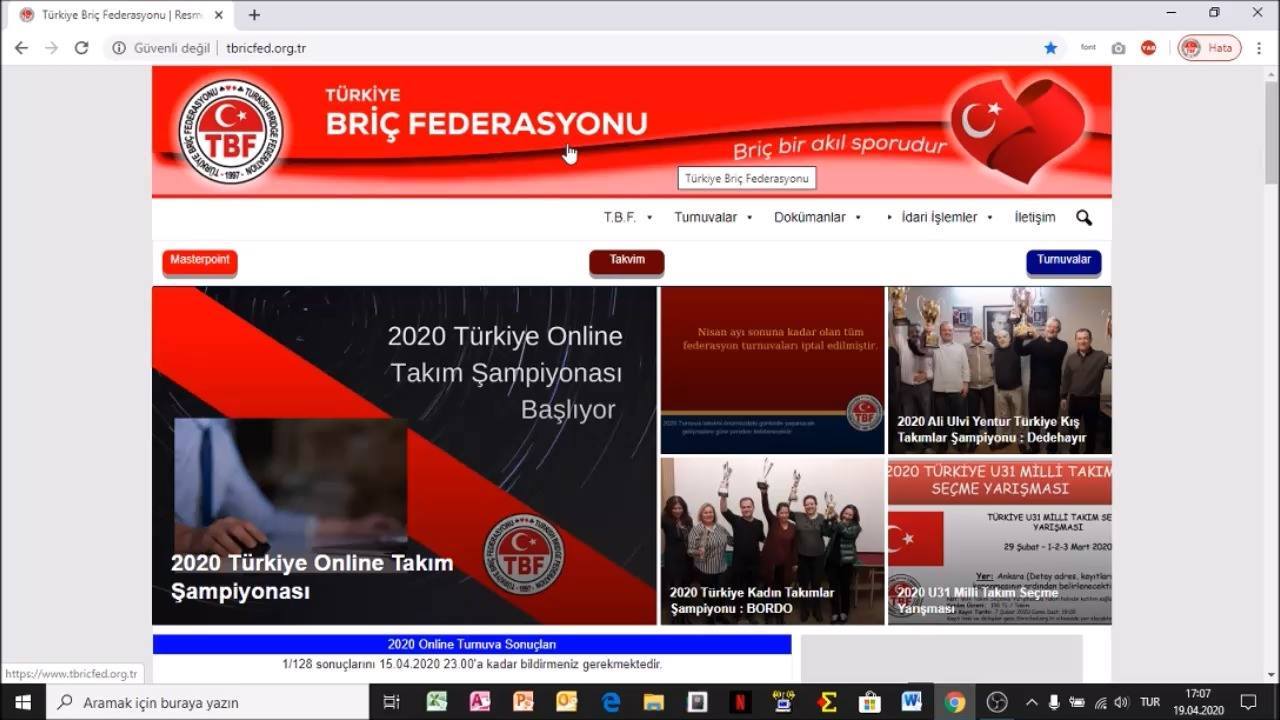Open Netflix from the taskbar

[x=739, y=702]
